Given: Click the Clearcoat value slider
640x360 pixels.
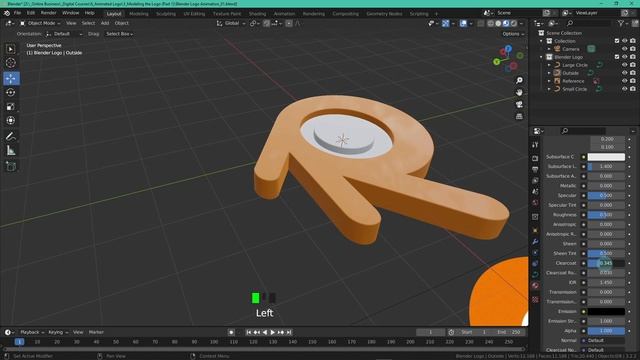Looking at the screenshot, I should click(606, 263).
